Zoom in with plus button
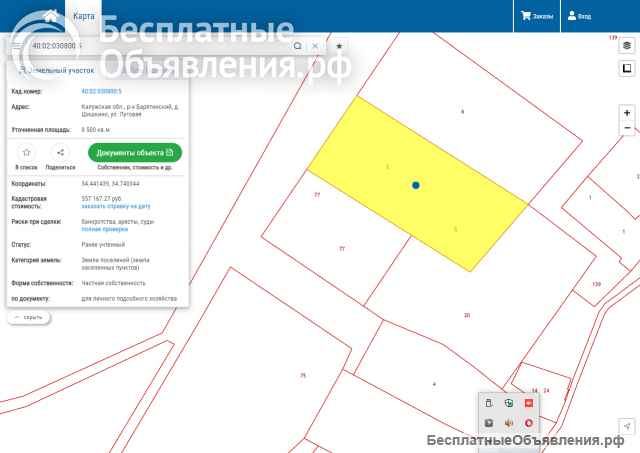This screenshot has height=453, width=640. pos(627,113)
